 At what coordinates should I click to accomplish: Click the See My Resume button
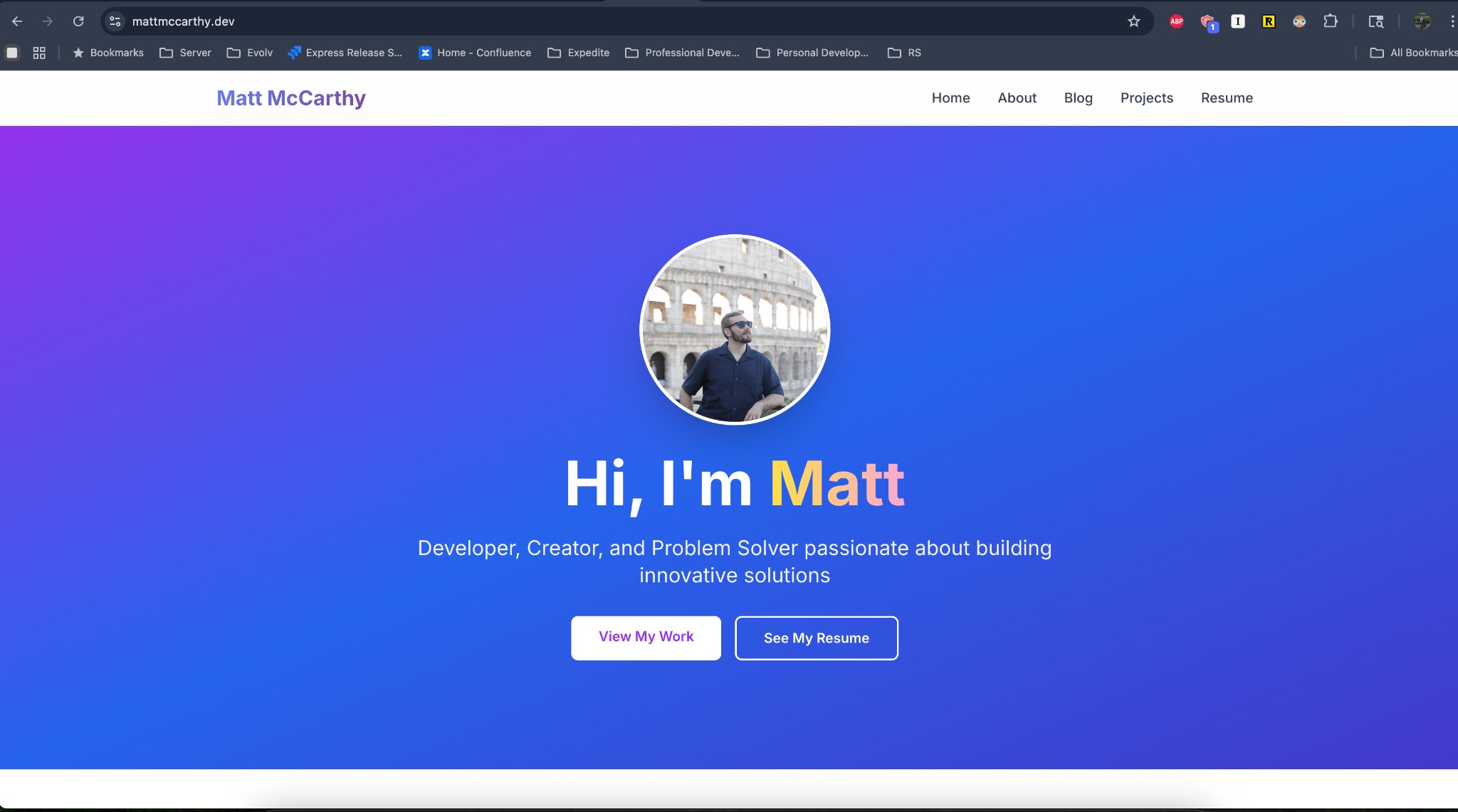[x=816, y=638]
